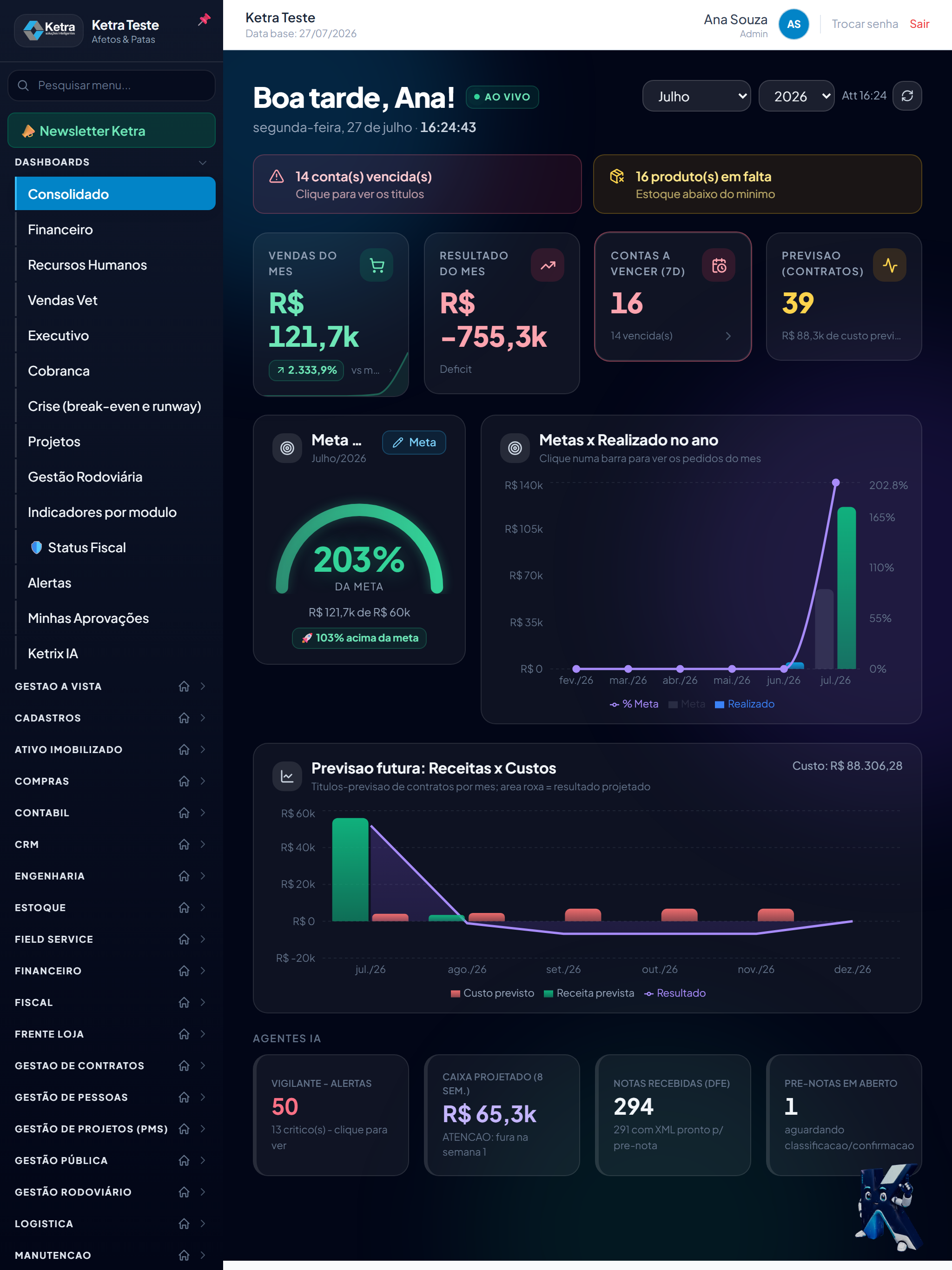Screen dimensions: 952x1270
Task: Toggle the Resultado legend series
Action: click(674, 993)
